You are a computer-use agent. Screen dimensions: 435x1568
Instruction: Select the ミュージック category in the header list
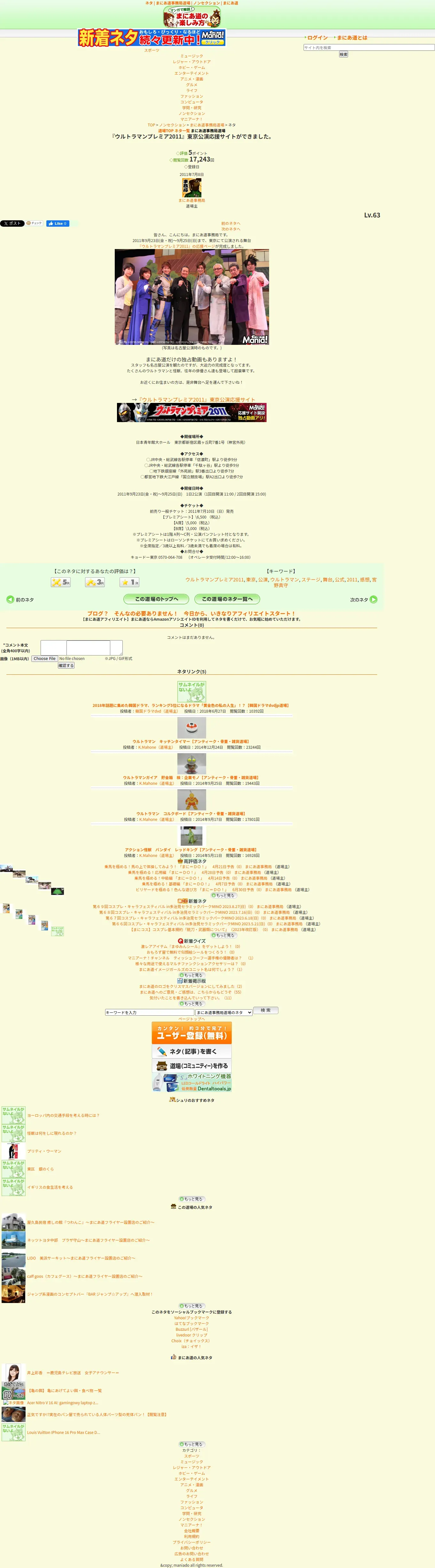(192, 56)
